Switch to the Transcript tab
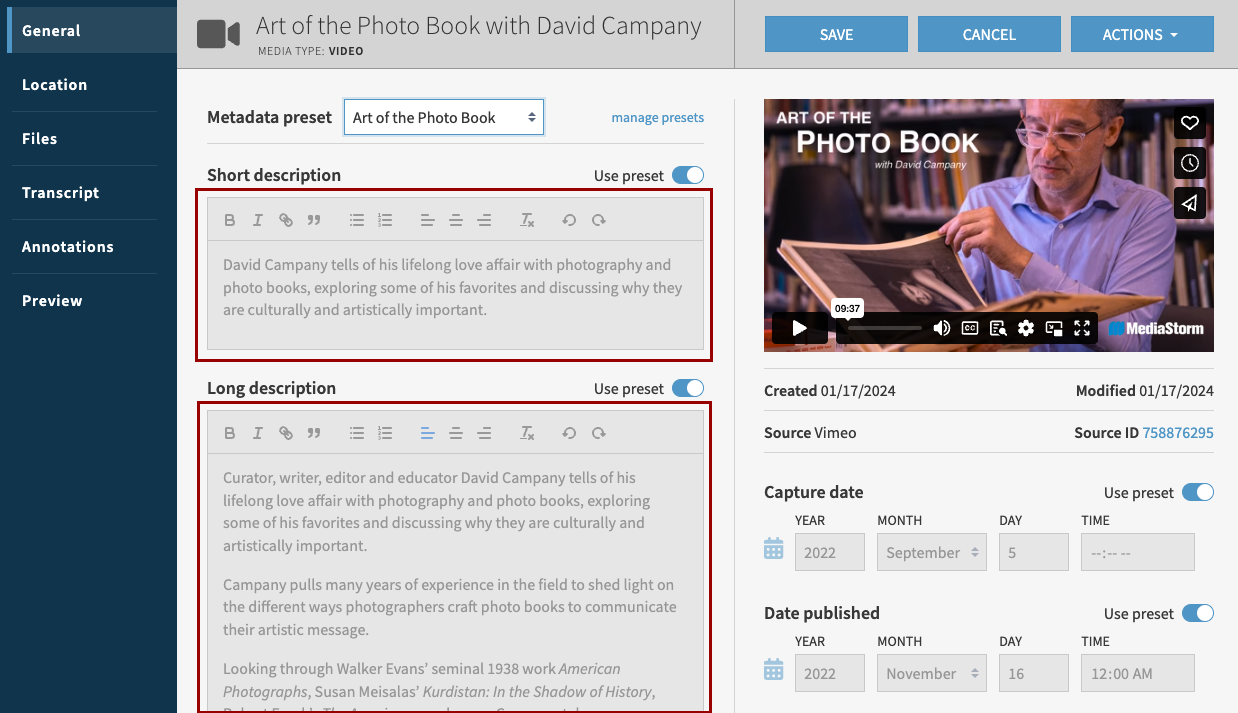 [60, 193]
